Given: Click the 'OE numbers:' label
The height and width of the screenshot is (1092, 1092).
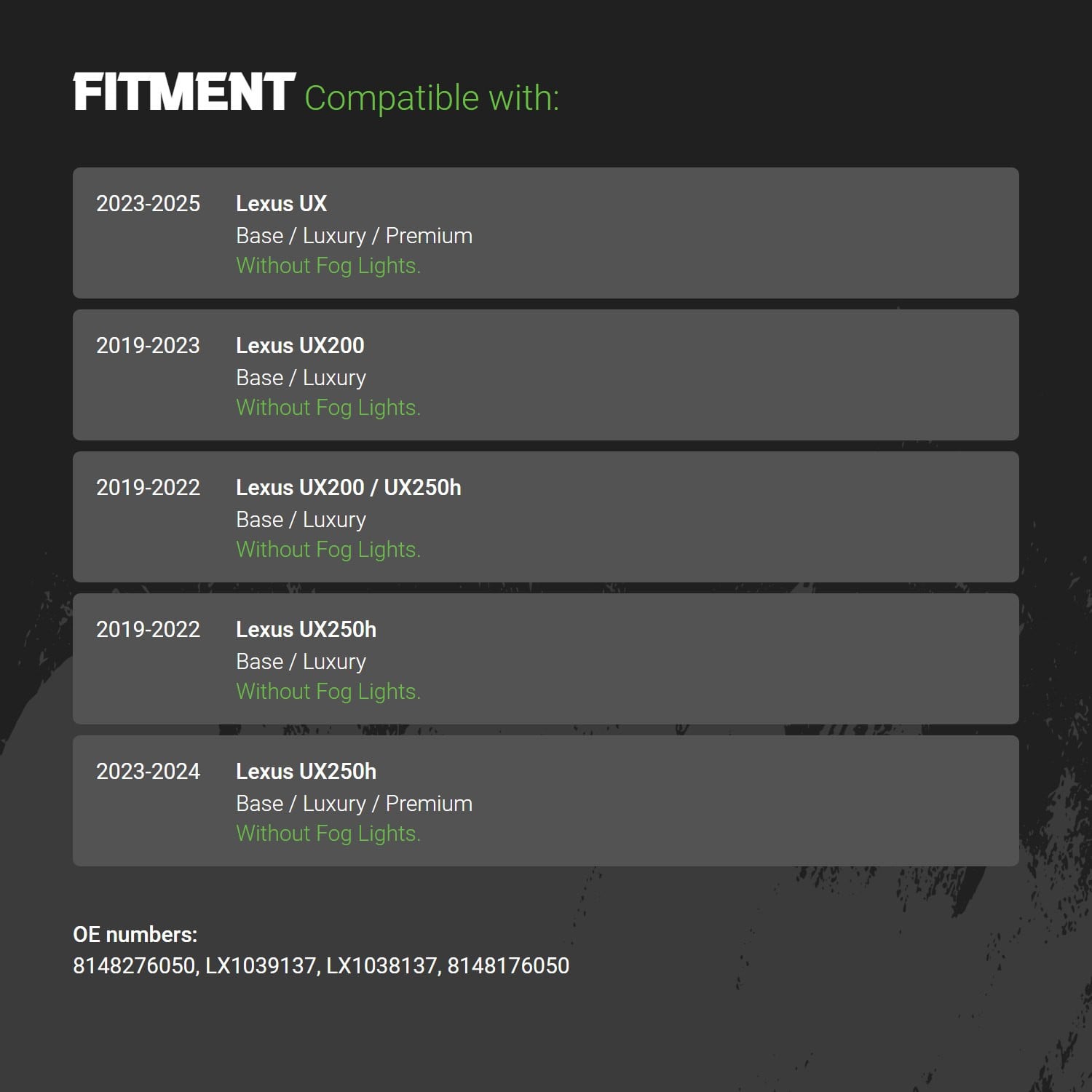Looking at the screenshot, I should click(x=135, y=935).
